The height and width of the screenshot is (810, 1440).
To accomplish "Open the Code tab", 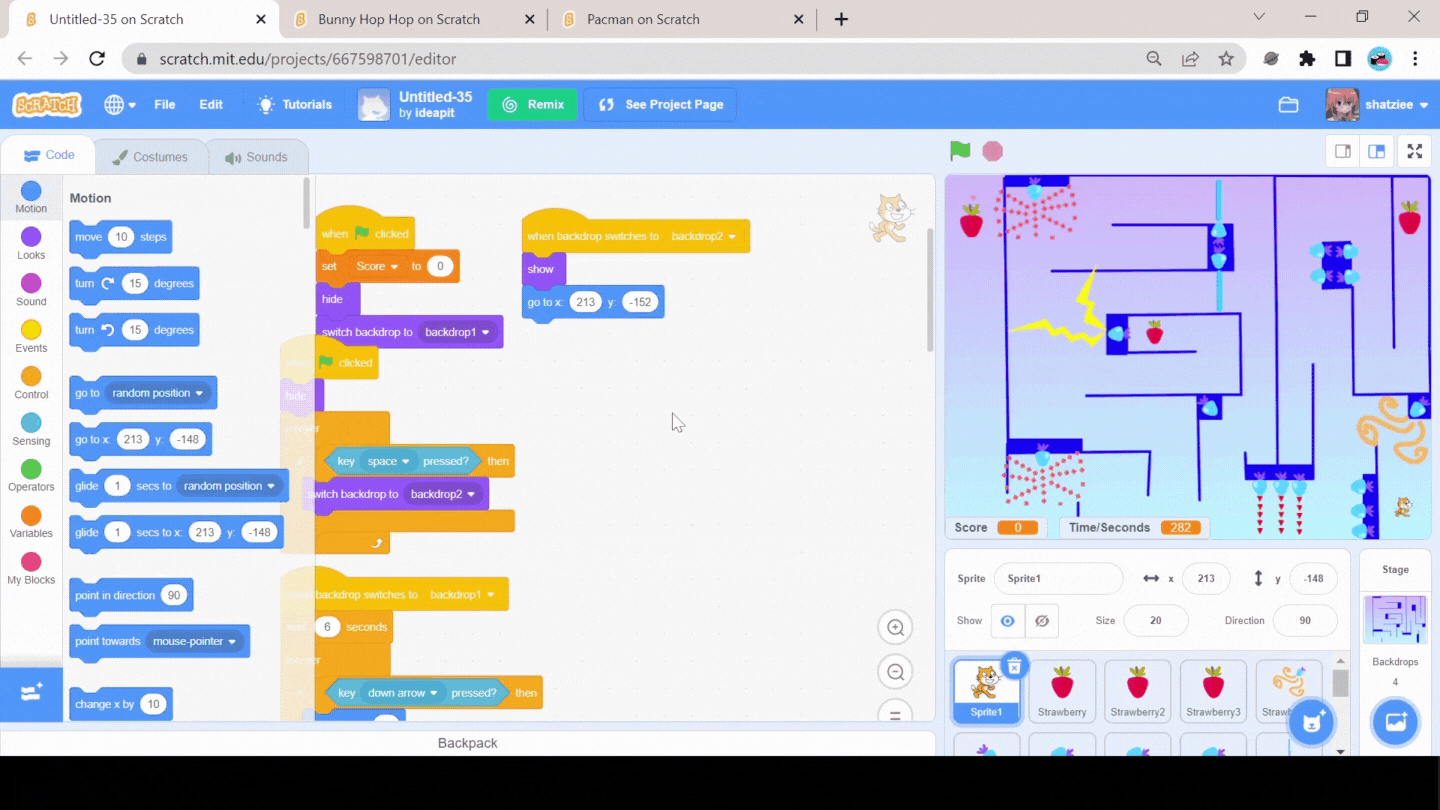I will tap(49, 155).
